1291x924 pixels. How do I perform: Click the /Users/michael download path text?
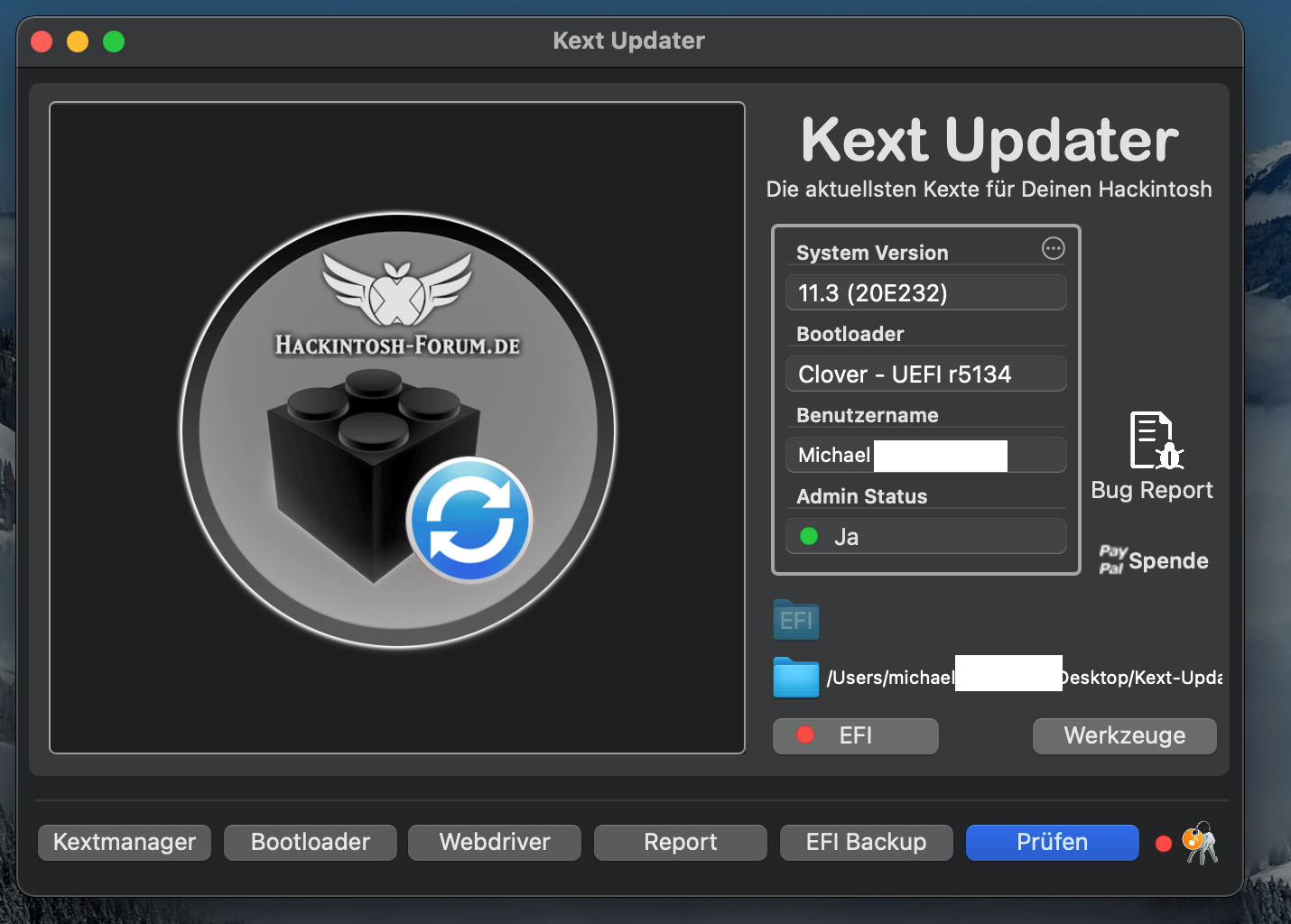click(x=1025, y=678)
